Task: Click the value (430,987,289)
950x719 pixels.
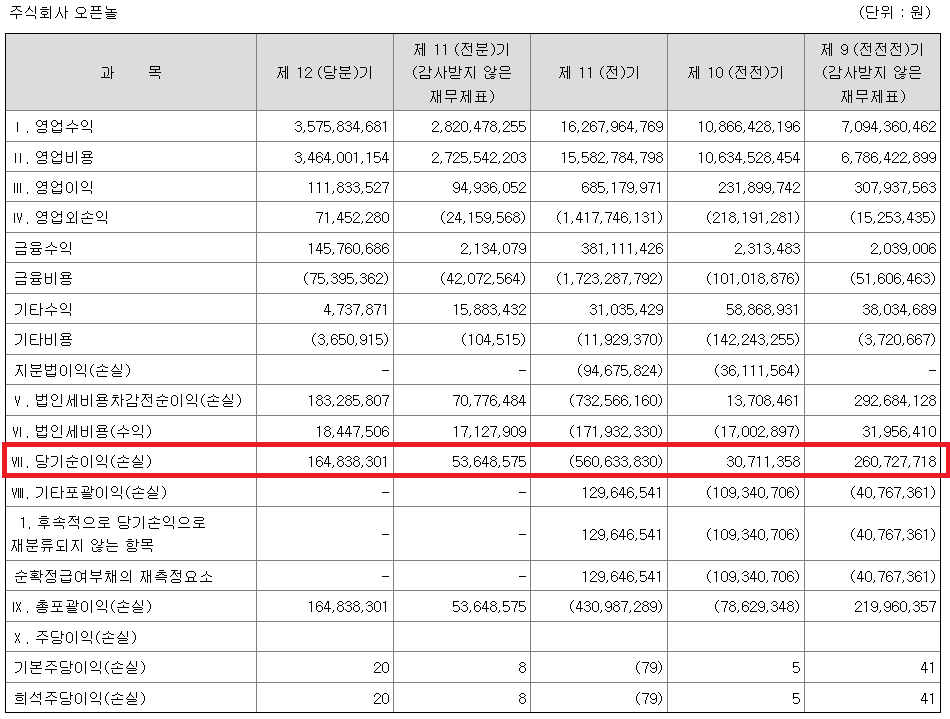Action: point(616,607)
